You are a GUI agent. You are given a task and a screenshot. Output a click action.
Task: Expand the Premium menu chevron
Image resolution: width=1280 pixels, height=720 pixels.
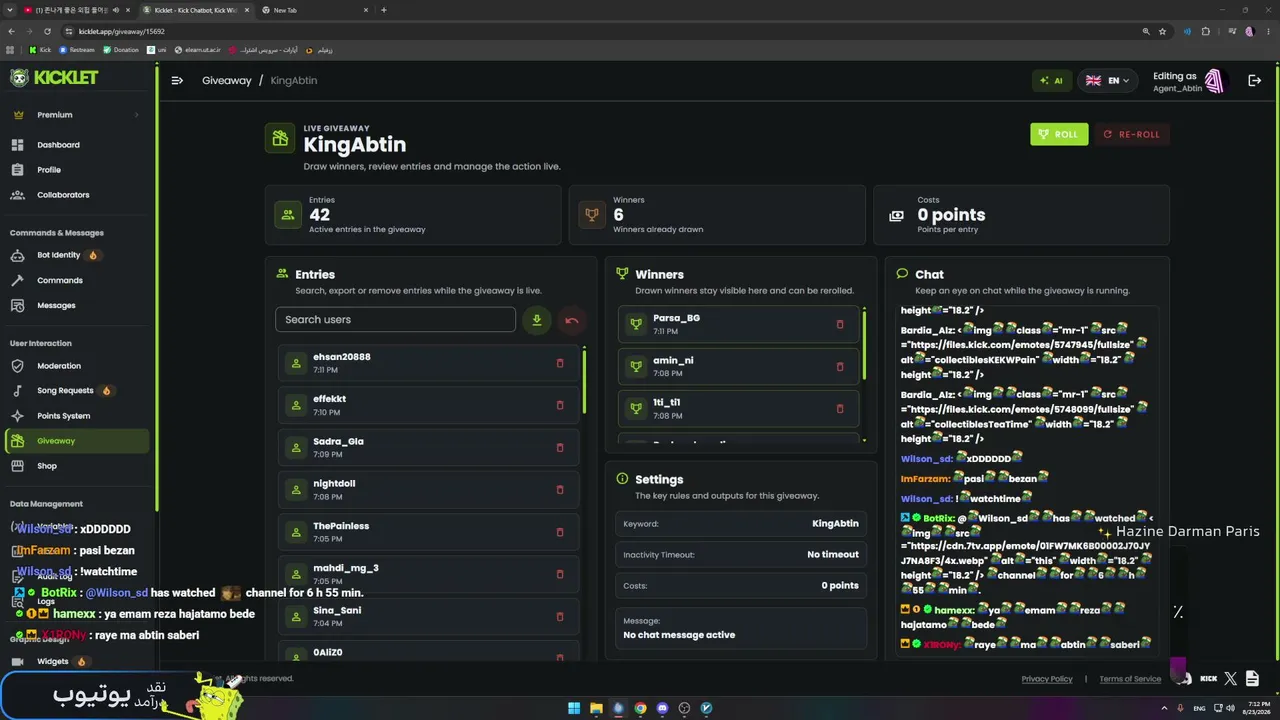click(137, 115)
